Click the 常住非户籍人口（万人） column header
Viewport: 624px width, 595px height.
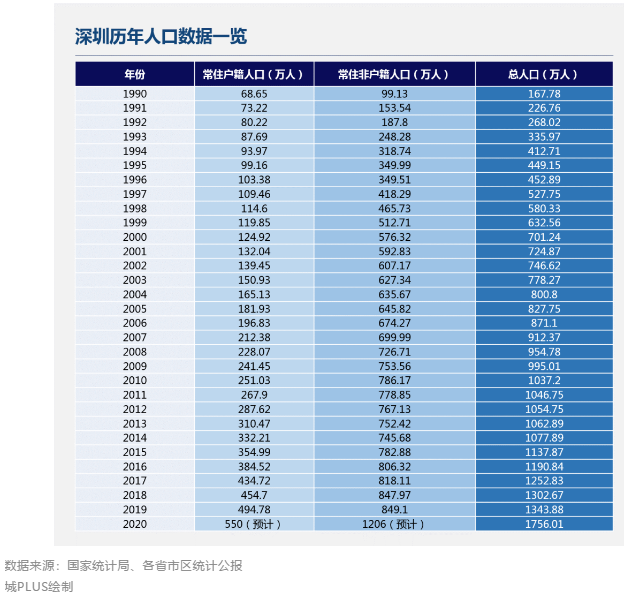coord(394,74)
